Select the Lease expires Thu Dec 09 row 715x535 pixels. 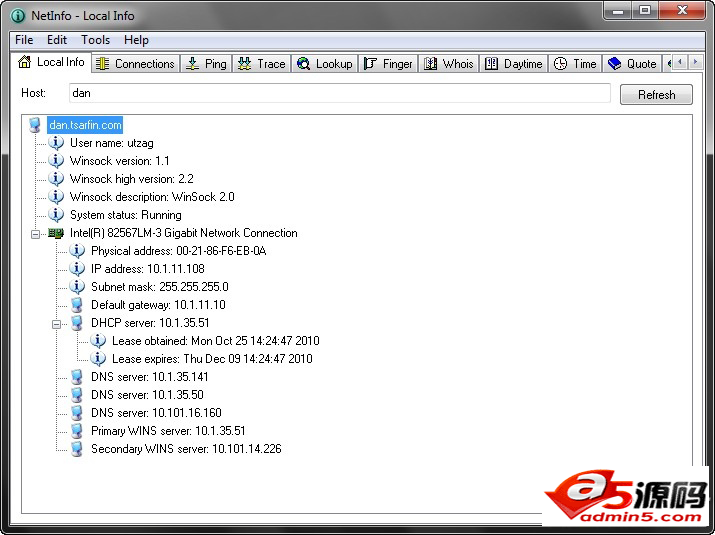click(212, 358)
